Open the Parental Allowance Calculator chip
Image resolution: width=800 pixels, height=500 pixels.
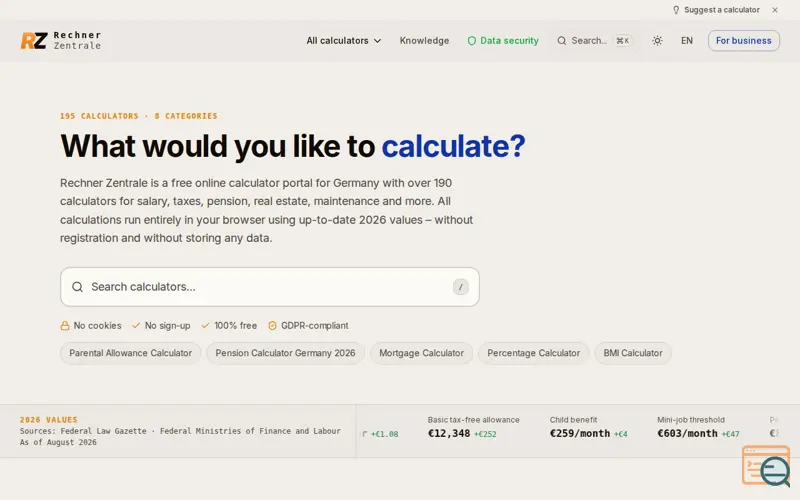tap(131, 353)
